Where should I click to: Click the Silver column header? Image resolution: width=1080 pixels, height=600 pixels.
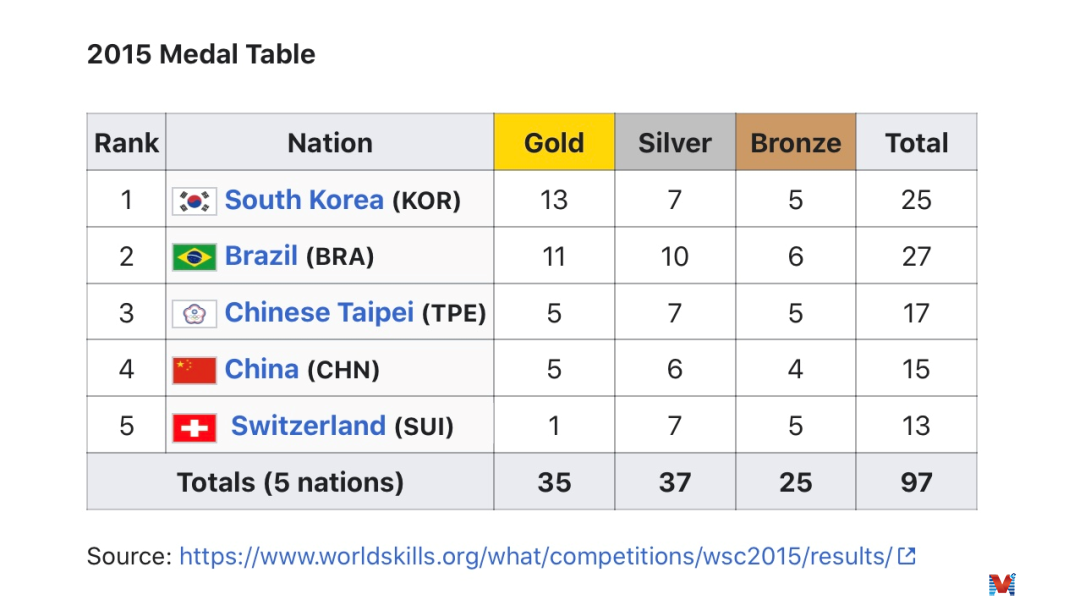[x=675, y=143]
